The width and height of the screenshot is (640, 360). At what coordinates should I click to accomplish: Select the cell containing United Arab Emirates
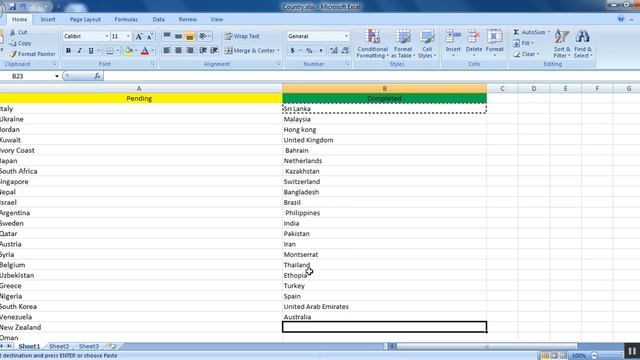(x=384, y=307)
